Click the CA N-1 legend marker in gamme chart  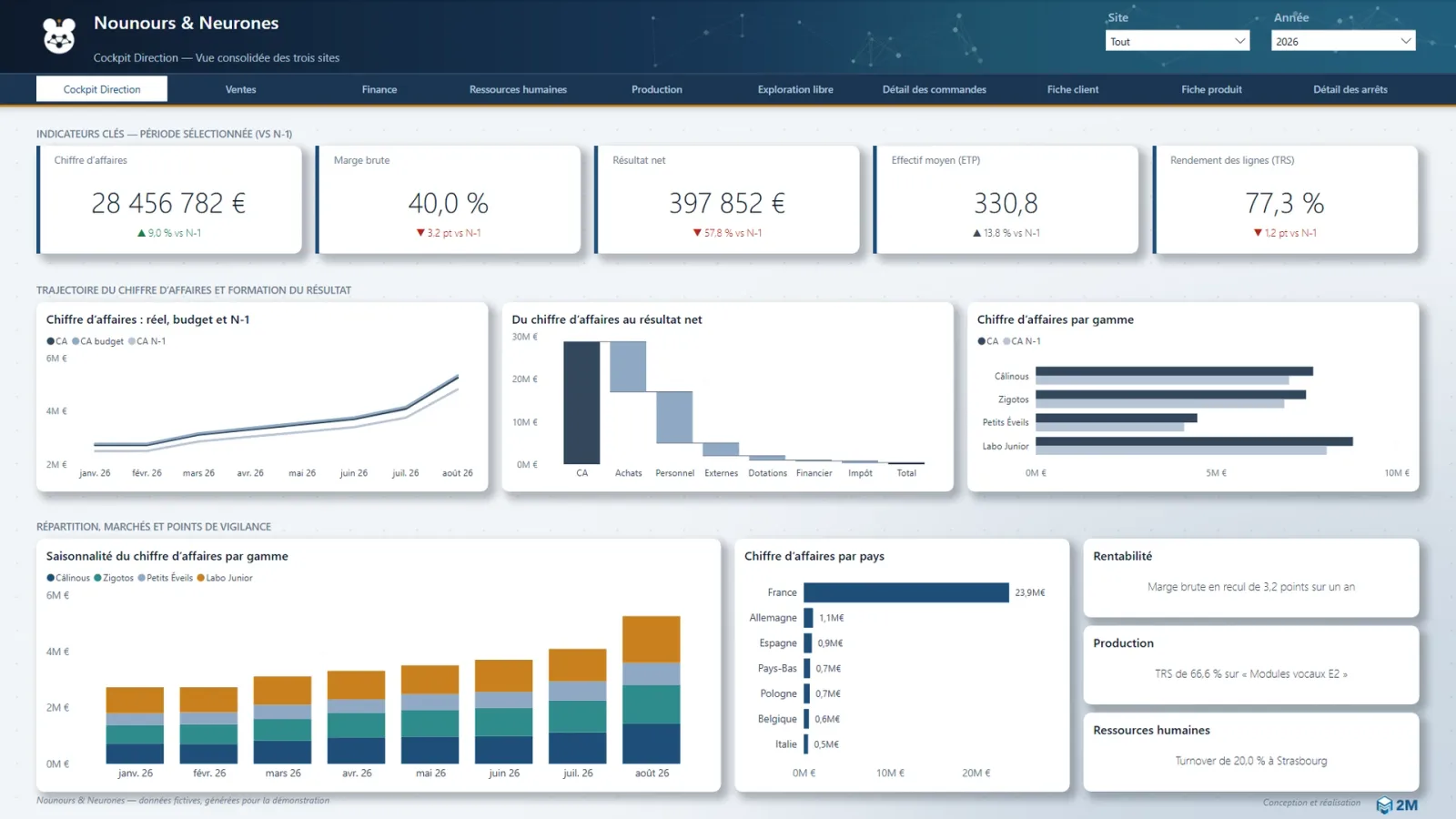1006,341
